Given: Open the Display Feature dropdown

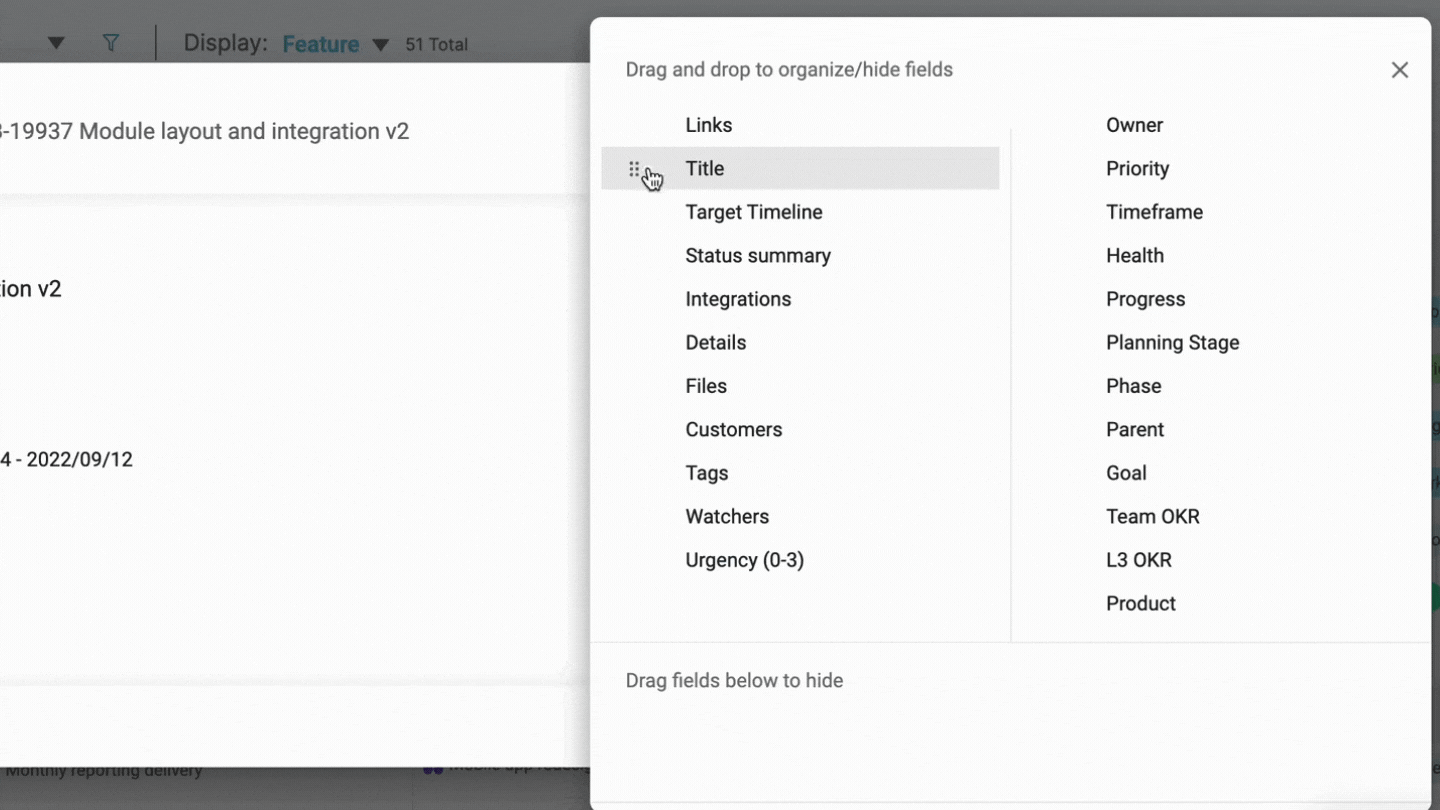Looking at the screenshot, I should point(320,44).
